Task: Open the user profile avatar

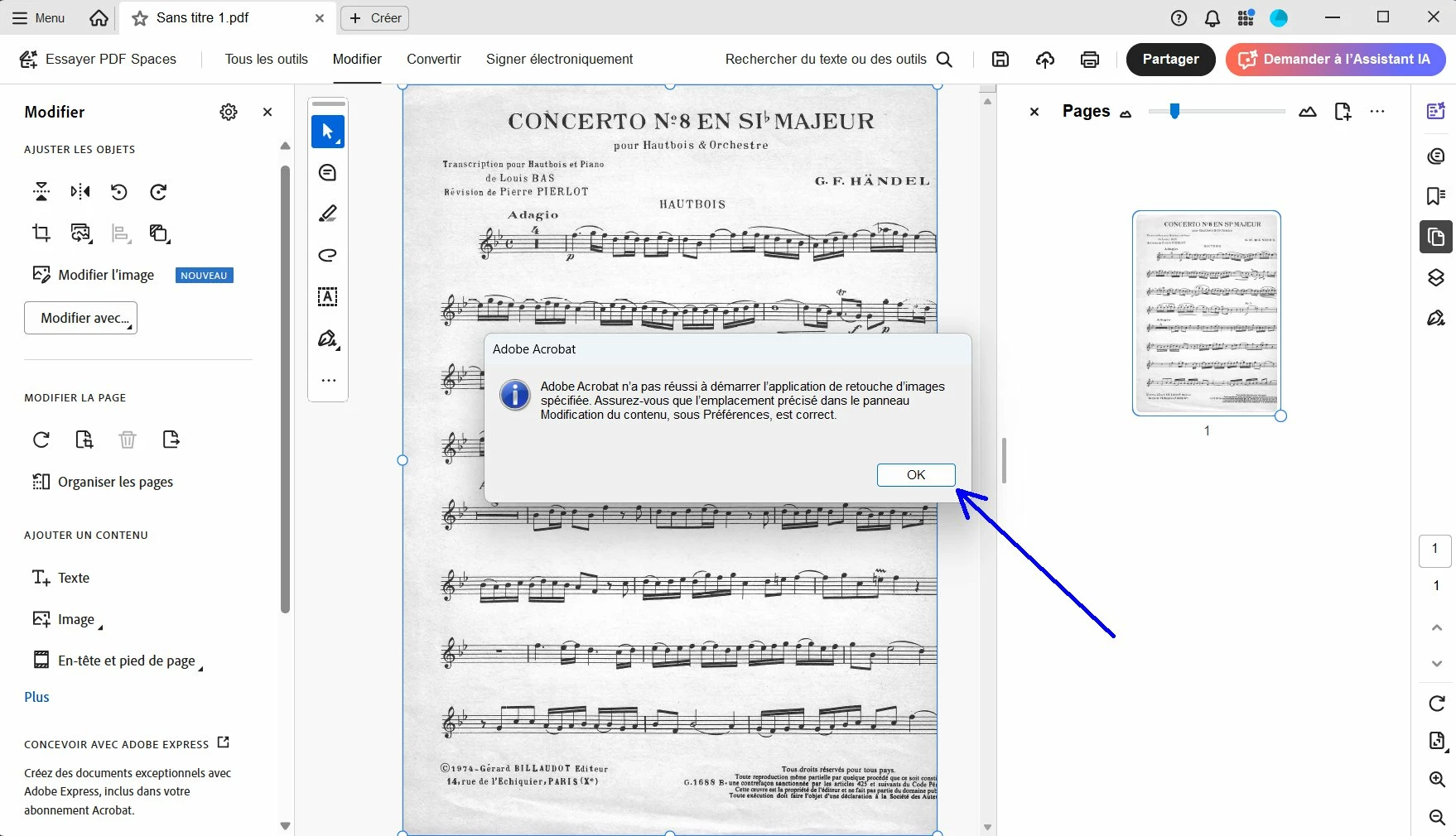Action: 1279,18
